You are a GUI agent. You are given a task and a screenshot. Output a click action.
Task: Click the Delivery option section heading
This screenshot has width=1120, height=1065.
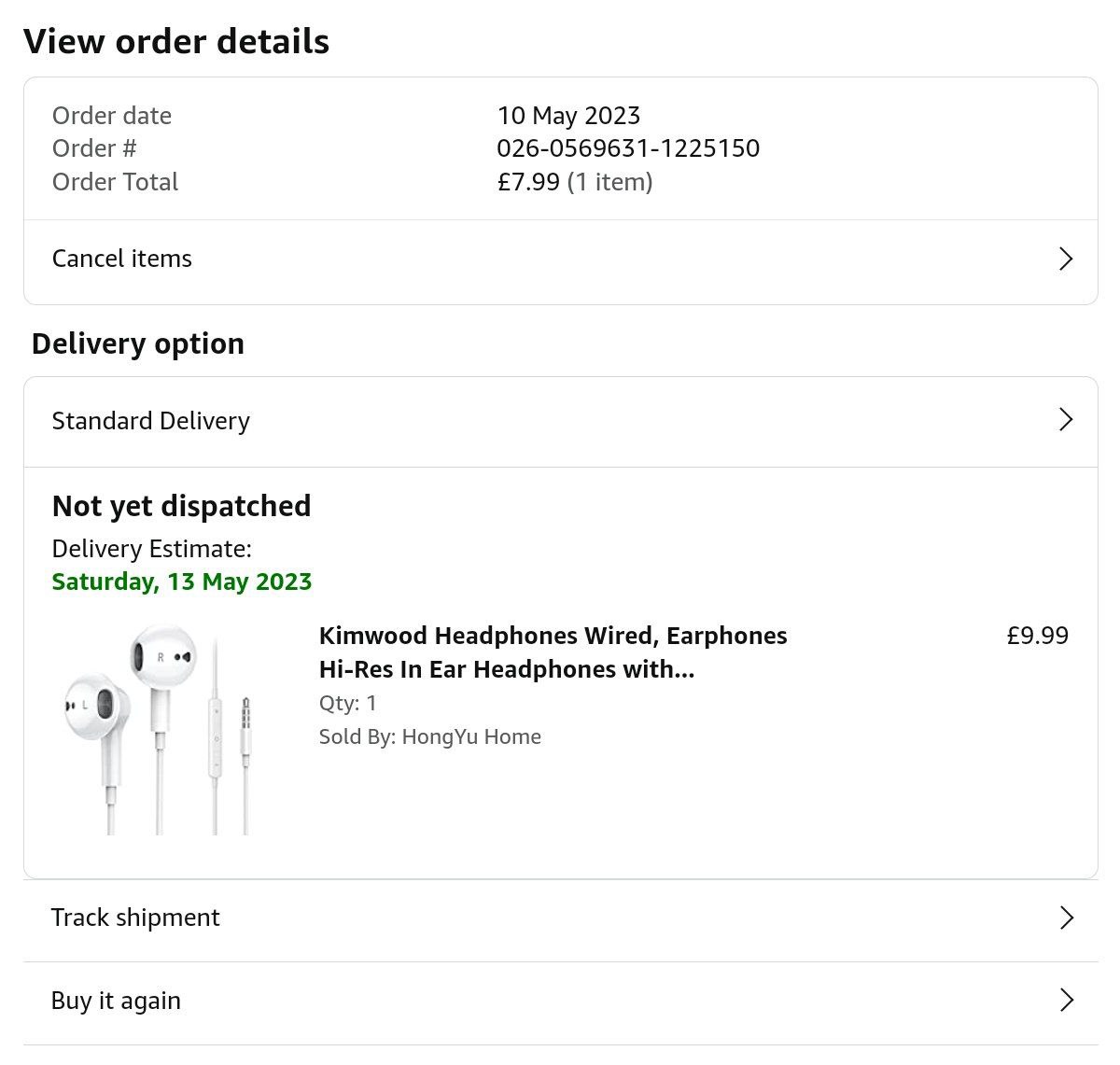(138, 343)
